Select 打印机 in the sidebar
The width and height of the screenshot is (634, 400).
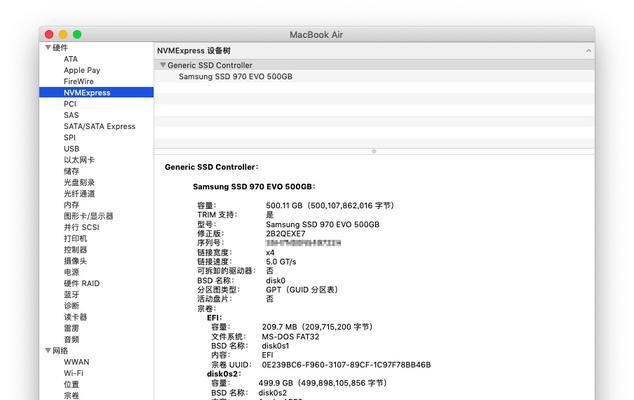tap(75, 238)
